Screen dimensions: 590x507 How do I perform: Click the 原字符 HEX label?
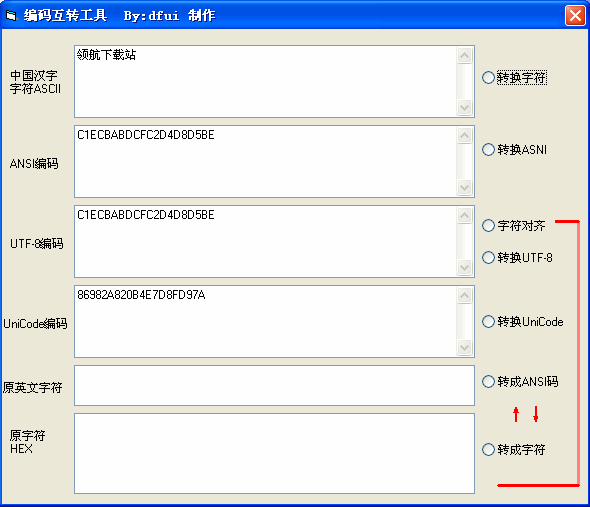tap(27, 442)
